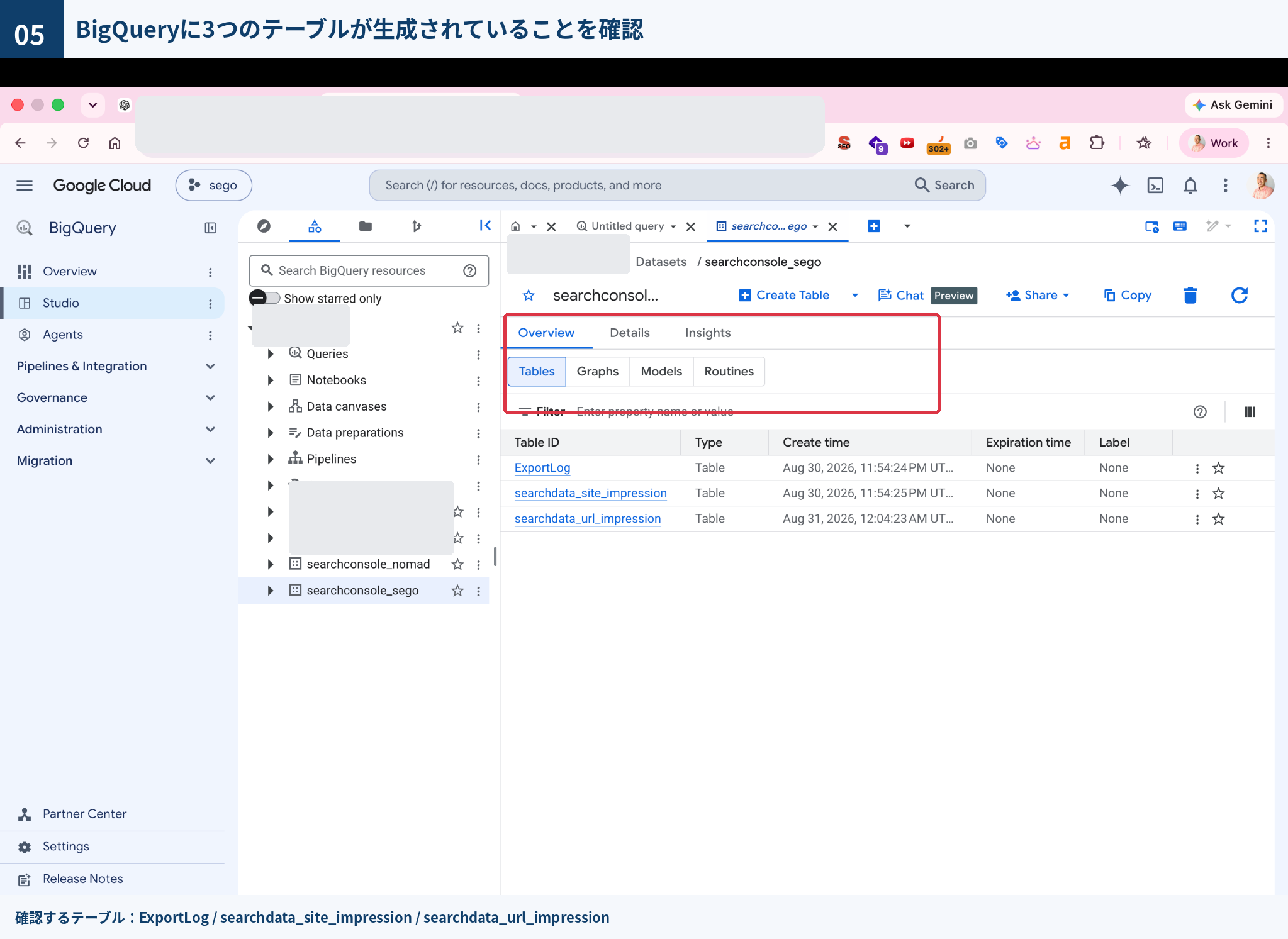
Task: Delete dataset with trash icon
Action: coord(1190,295)
